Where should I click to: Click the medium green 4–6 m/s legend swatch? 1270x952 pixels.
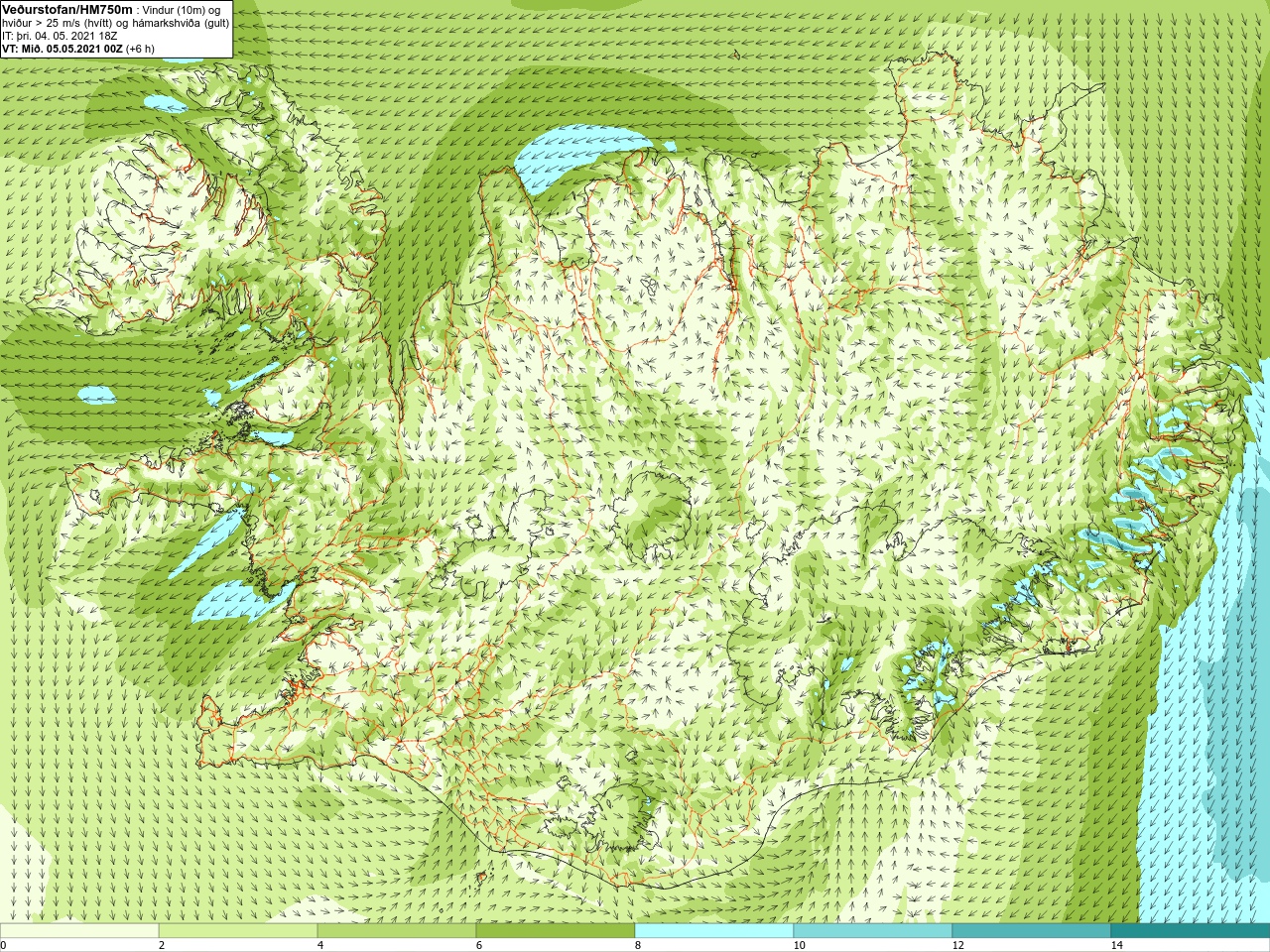pyautogui.click(x=397, y=931)
